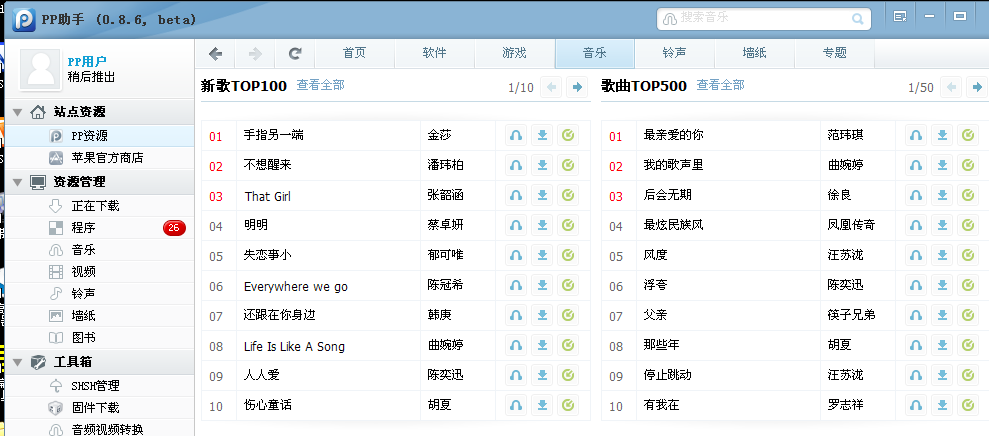
Task: Click headphone listen icon for 手指另一端
Action: 516,136
